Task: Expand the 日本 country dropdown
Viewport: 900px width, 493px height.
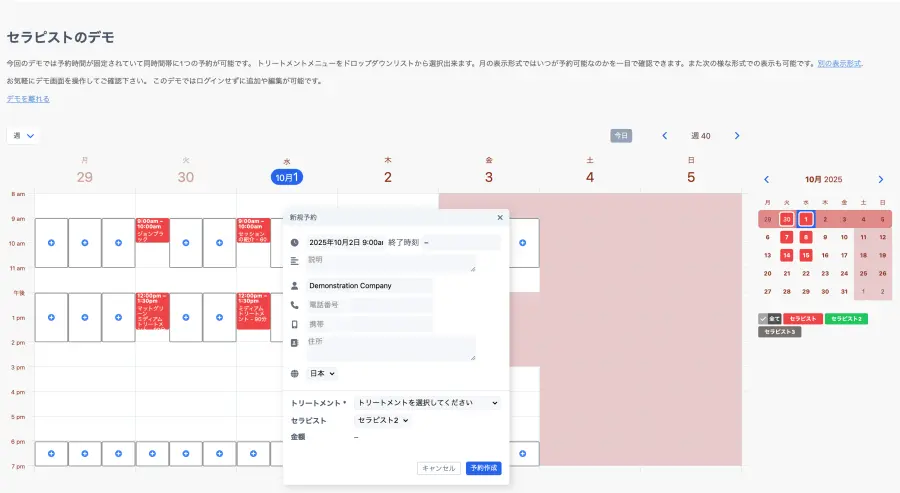Action: (322, 373)
